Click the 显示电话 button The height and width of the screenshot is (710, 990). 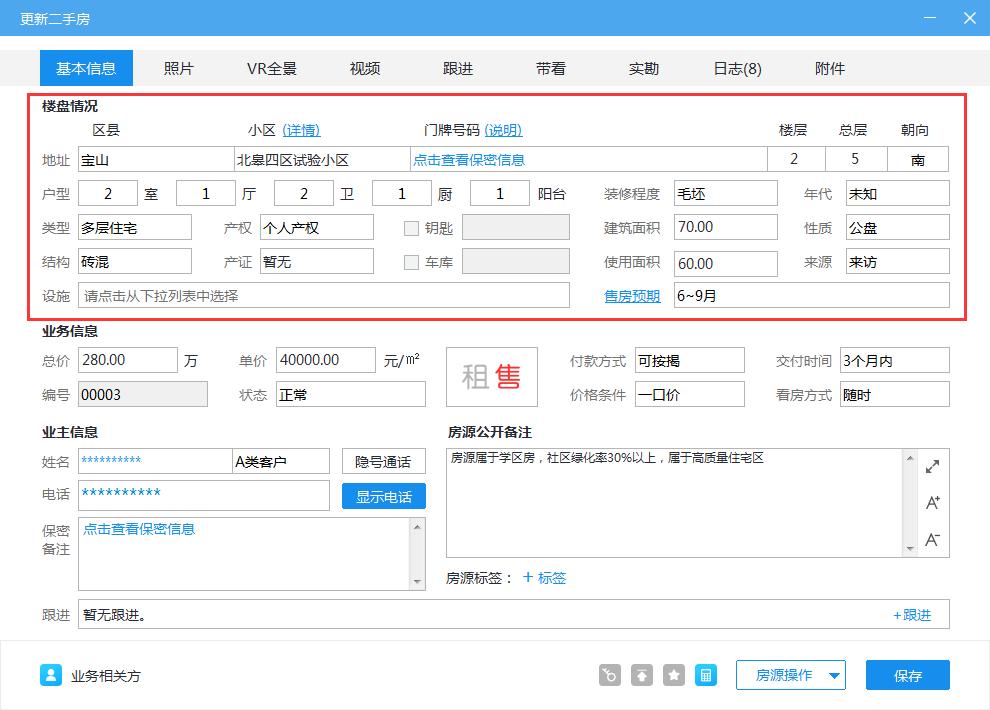pos(384,495)
